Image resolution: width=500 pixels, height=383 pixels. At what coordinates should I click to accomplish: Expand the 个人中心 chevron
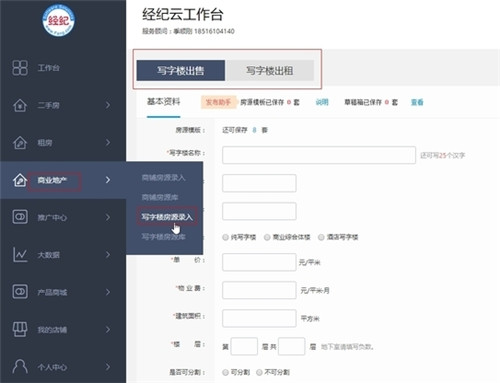point(108,367)
